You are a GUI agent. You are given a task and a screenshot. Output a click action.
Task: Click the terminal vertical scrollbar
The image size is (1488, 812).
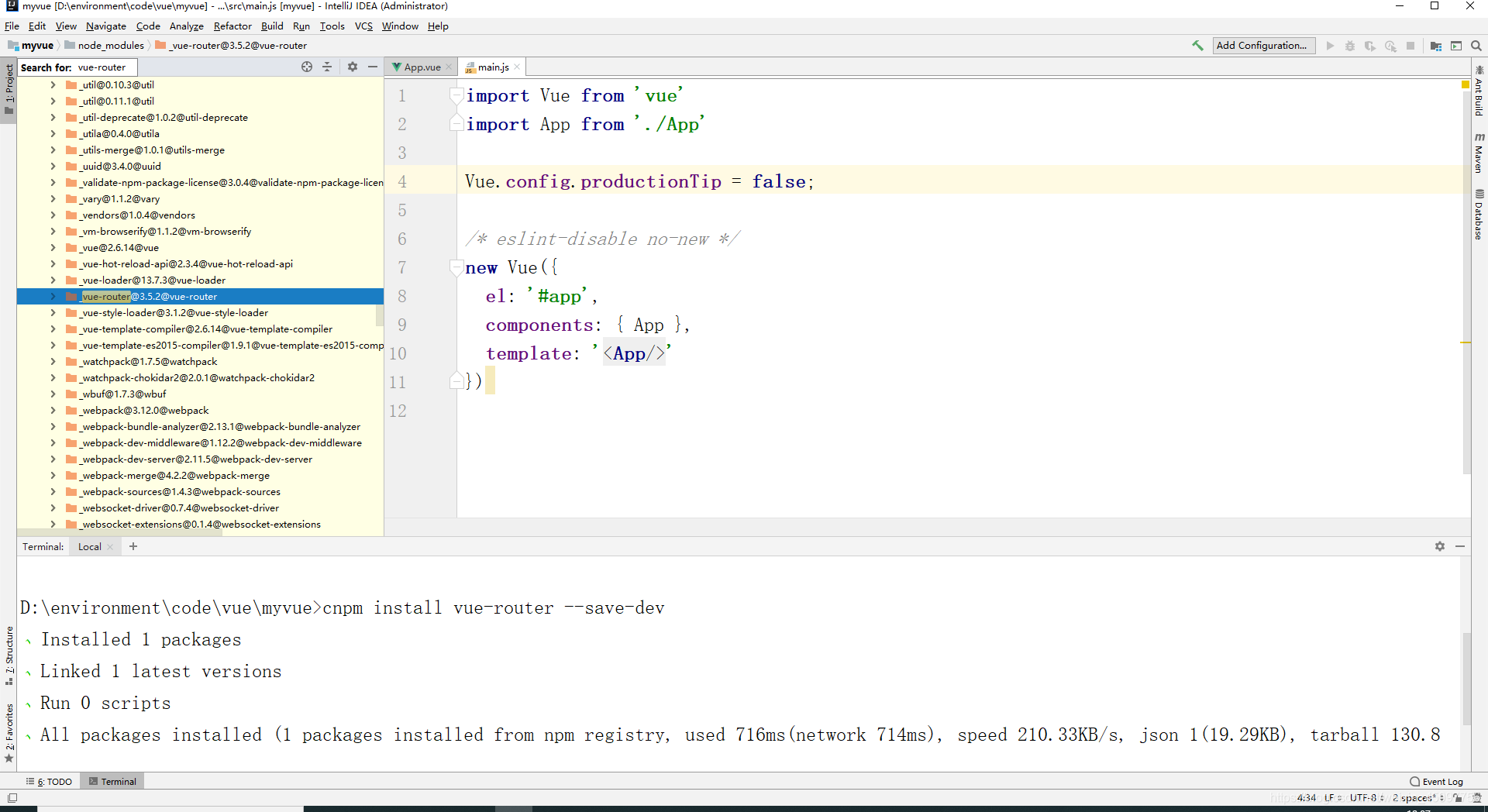(x=1466, y=678)
